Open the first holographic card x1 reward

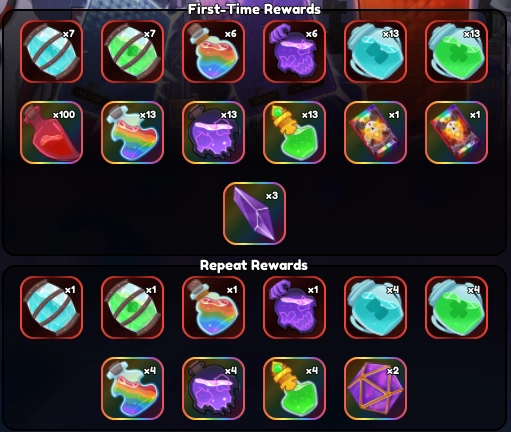pos(375,132)
